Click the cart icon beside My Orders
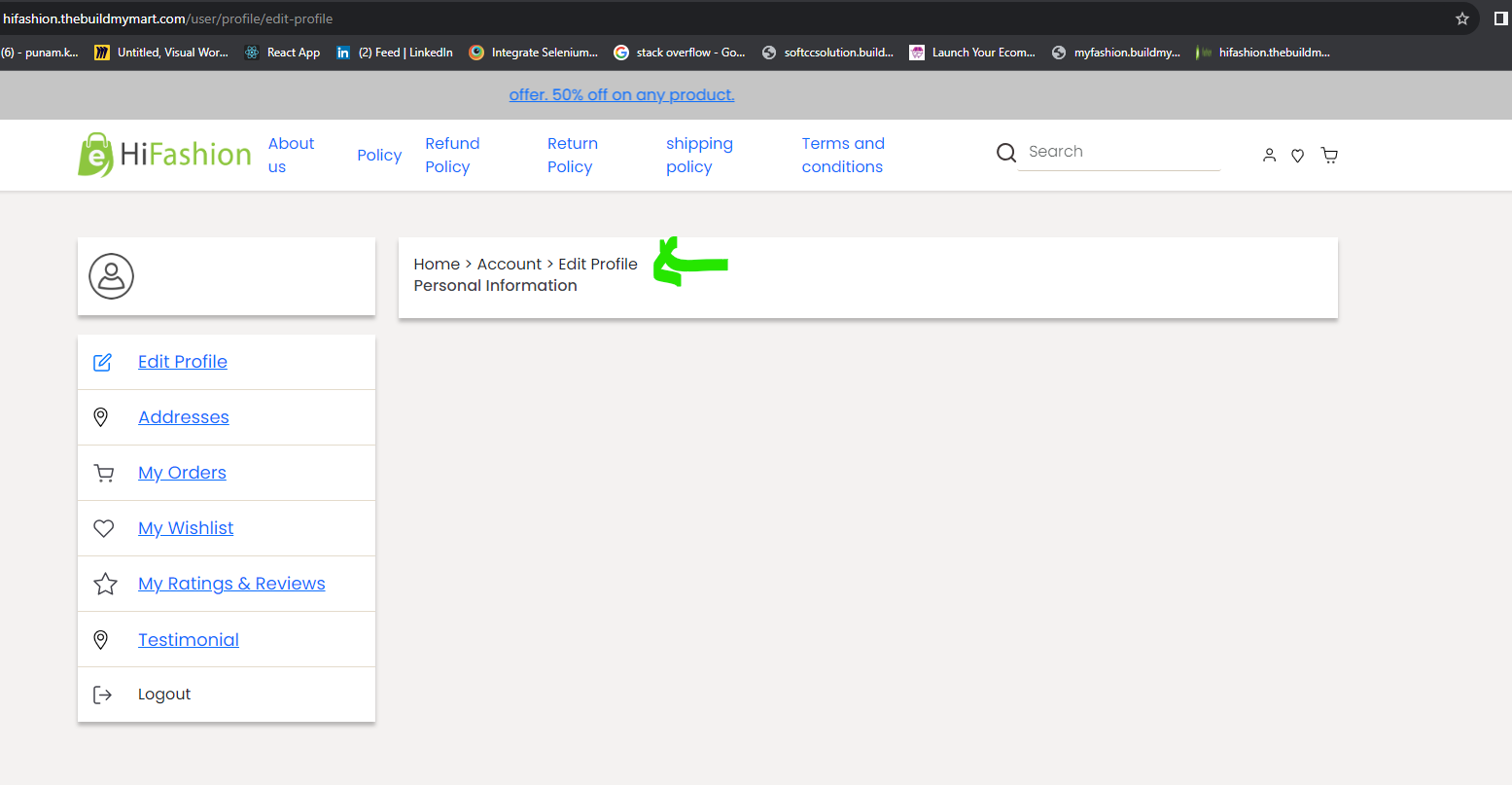 [x=103, y=474]
